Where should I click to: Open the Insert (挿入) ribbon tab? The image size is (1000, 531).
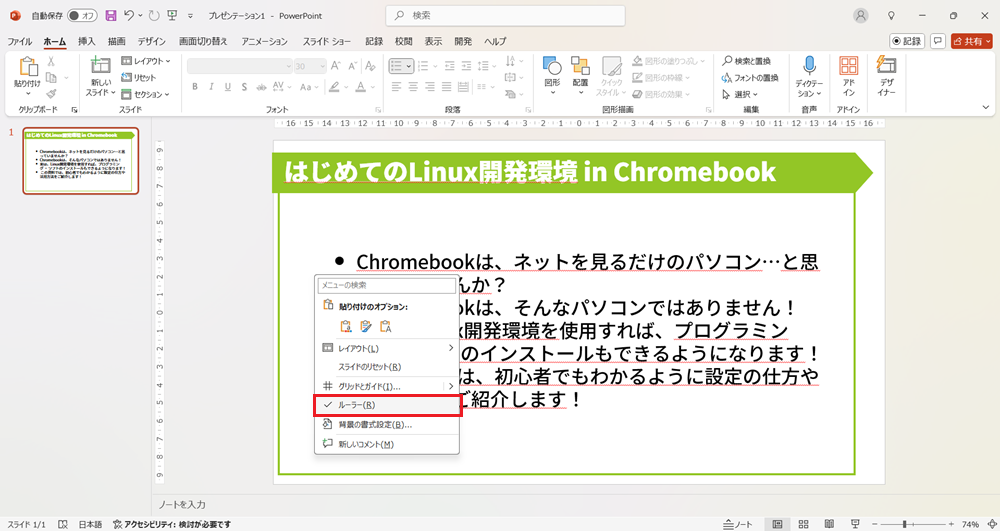(87, 41)
